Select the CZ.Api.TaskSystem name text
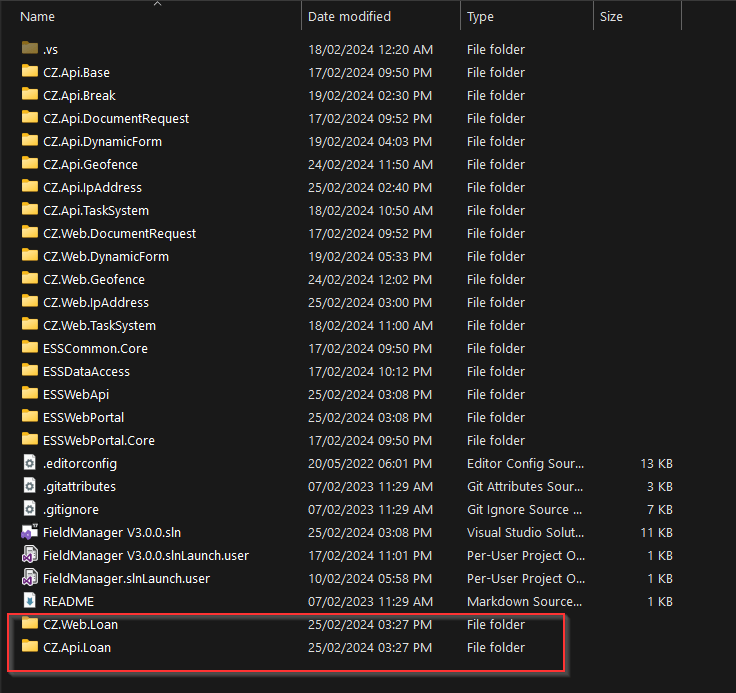The width and height of the screenshot is (736, 693). tap(96, 210)
